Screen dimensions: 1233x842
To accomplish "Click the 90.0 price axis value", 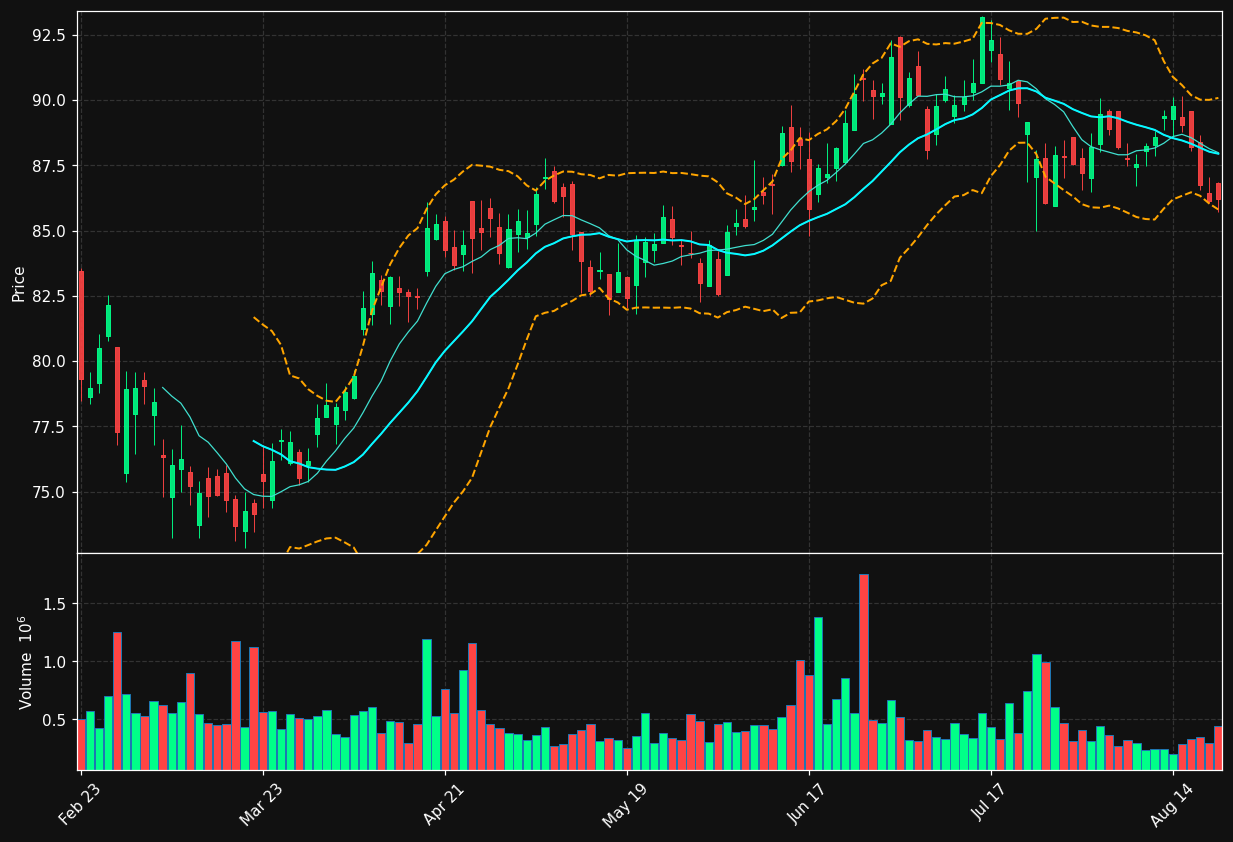I will click(50, 100).
